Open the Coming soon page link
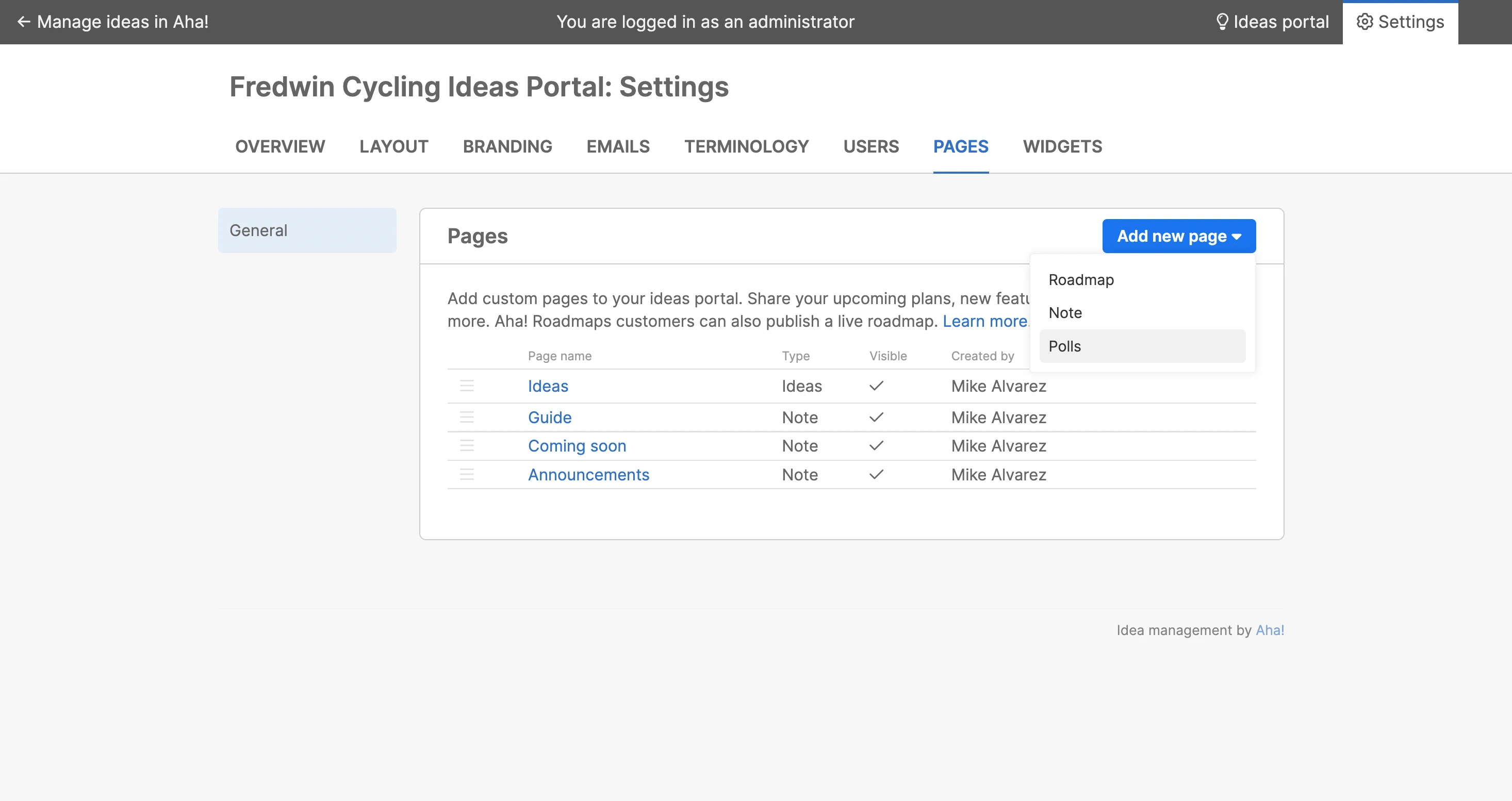The width and height of the screenshot is (1512, 801). coord(577,445)
